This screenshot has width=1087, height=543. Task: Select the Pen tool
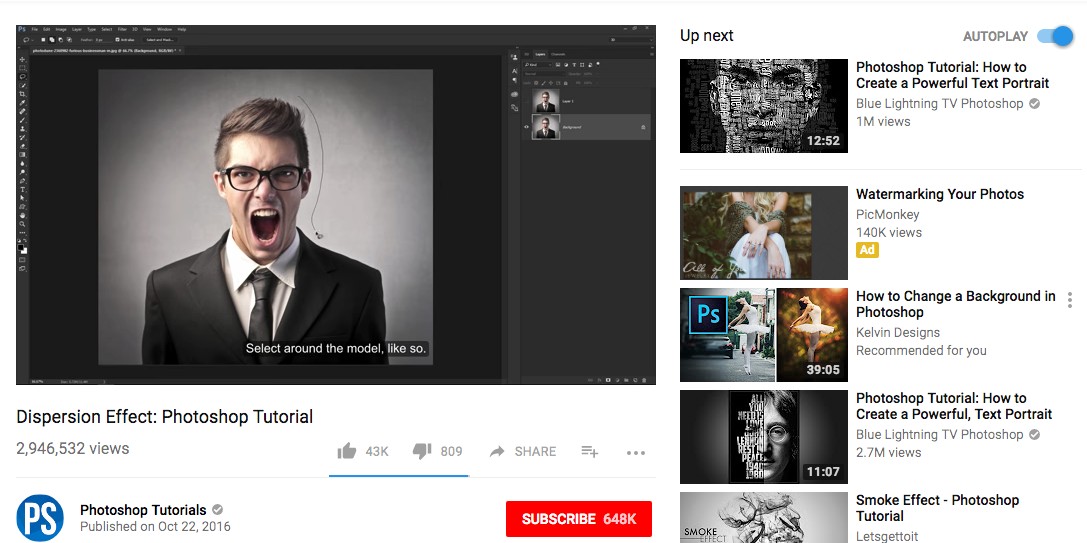[x=22, y=181]
